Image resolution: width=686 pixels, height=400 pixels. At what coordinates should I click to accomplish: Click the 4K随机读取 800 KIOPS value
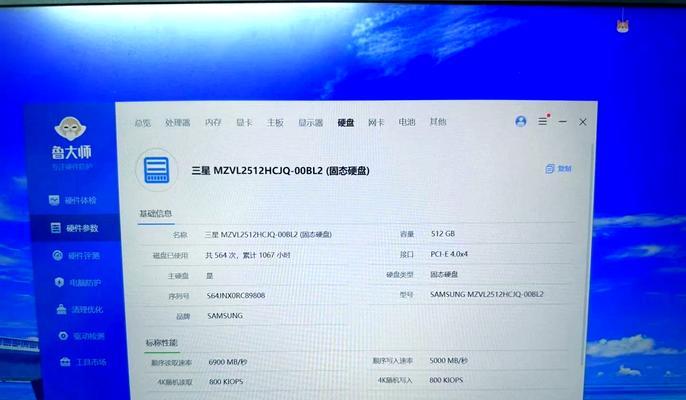point(226,382)
